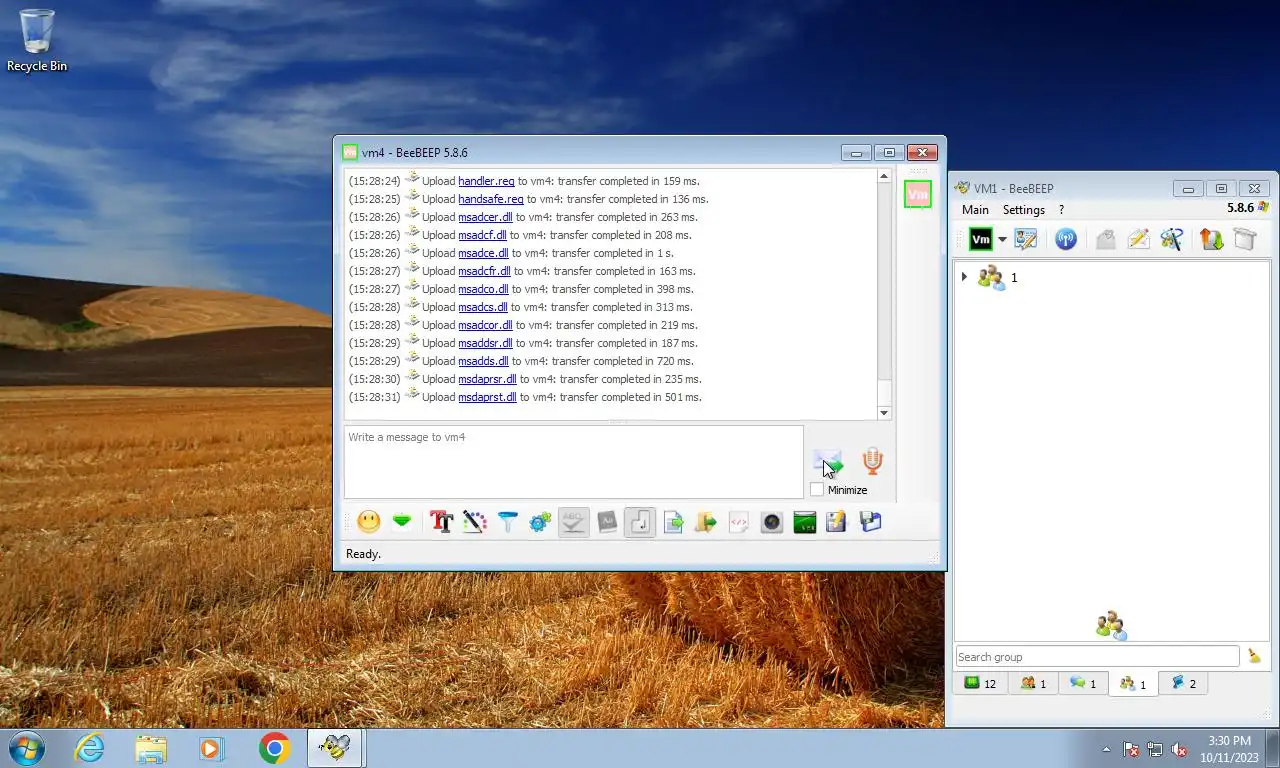The width and height of the screenshot is (1280, 768).
Task: Open the msadco.dll file link
Action: click(483, 289)
